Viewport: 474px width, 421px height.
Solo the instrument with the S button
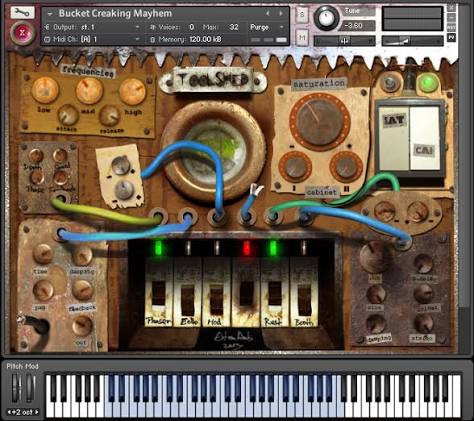(x=302, y=15)
